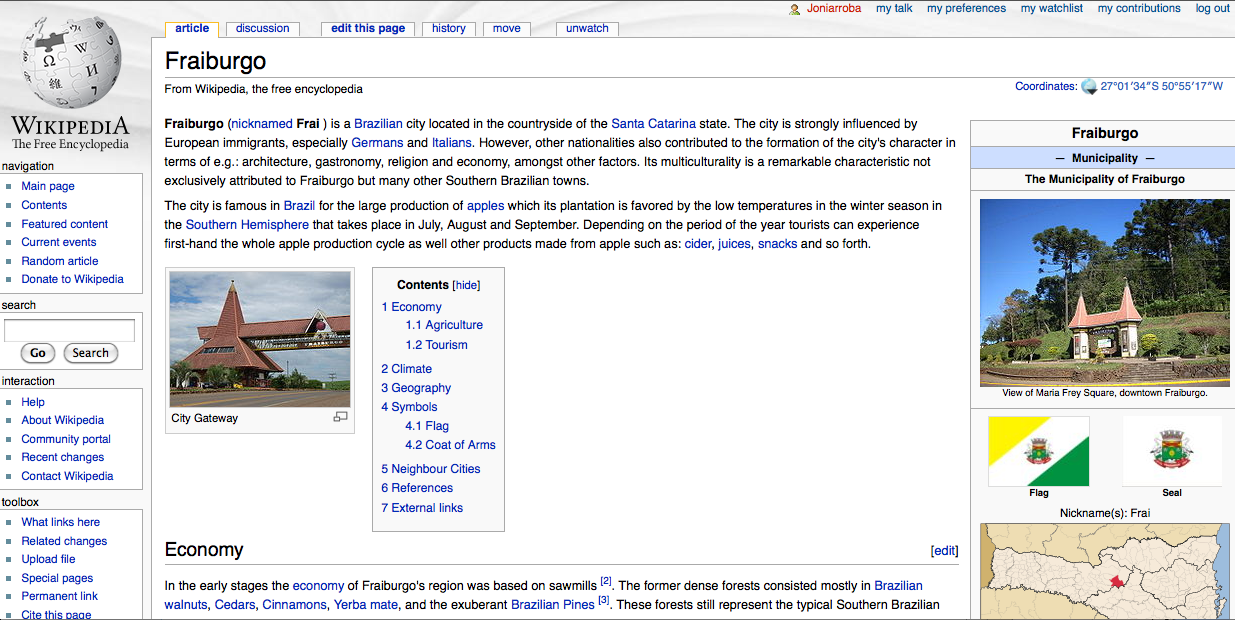Follow the cider link
Screen dimensions: 1235x620
pyautogui.click(x=698, y=244)
